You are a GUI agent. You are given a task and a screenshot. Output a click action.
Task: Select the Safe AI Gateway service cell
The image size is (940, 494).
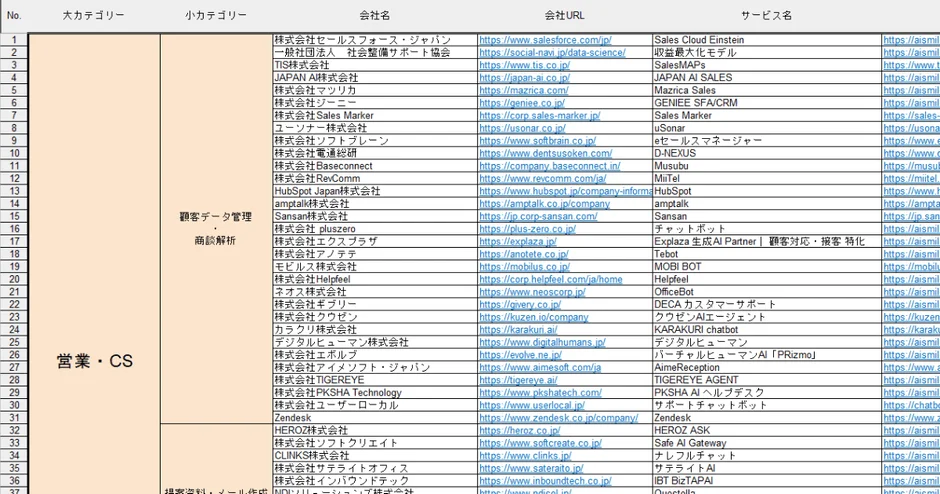767,443
